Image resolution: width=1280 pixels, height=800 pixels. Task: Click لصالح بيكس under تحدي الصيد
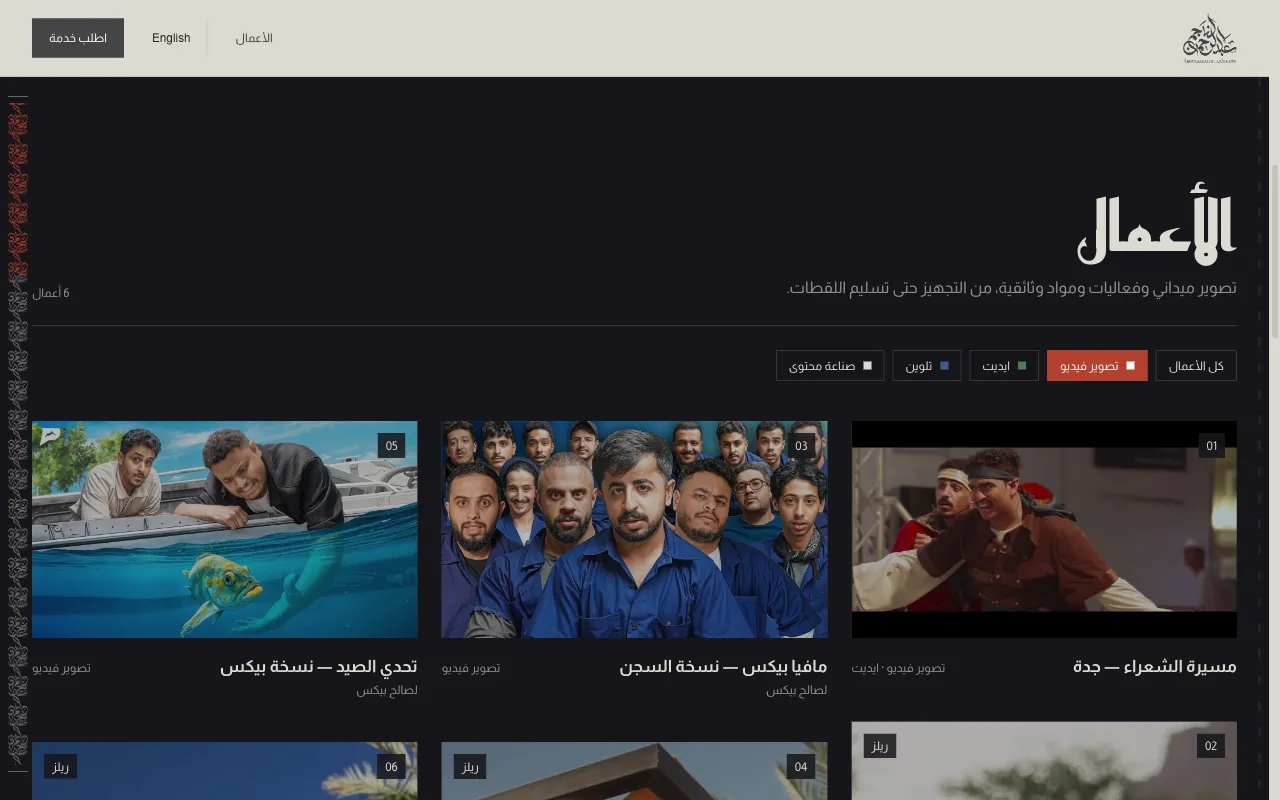pos(388,690)
